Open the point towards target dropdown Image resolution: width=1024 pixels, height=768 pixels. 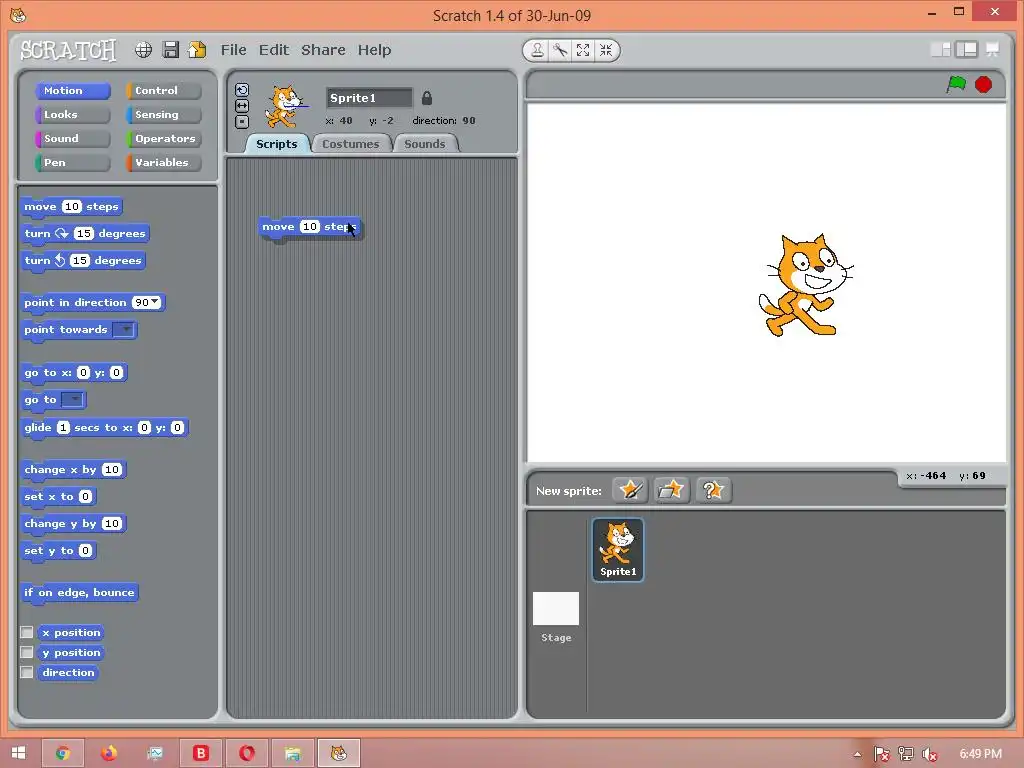[x=123, y=329]
